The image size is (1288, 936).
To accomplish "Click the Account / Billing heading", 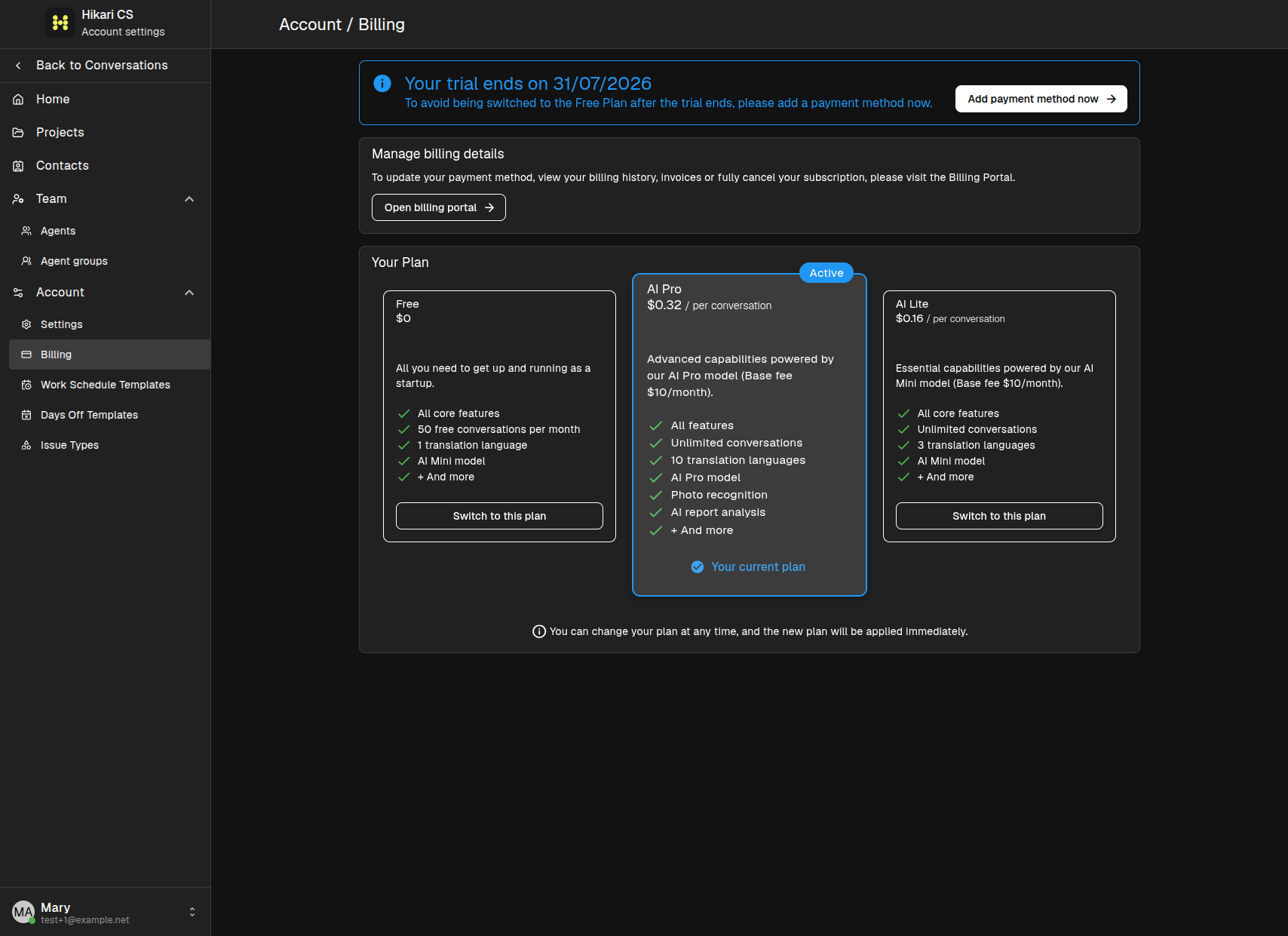I will tap(342, 24).
